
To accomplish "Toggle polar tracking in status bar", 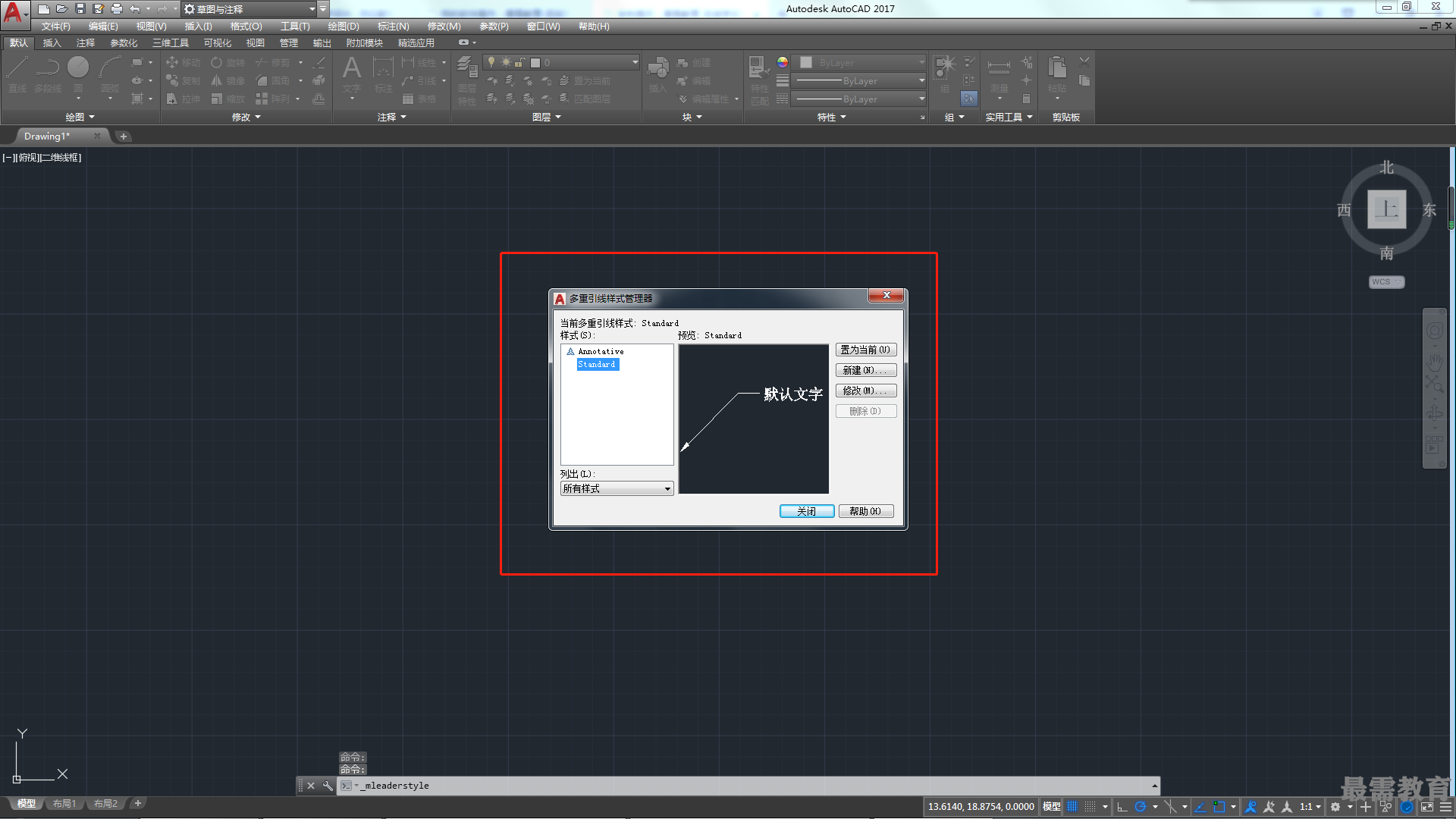I will 1140,807.
